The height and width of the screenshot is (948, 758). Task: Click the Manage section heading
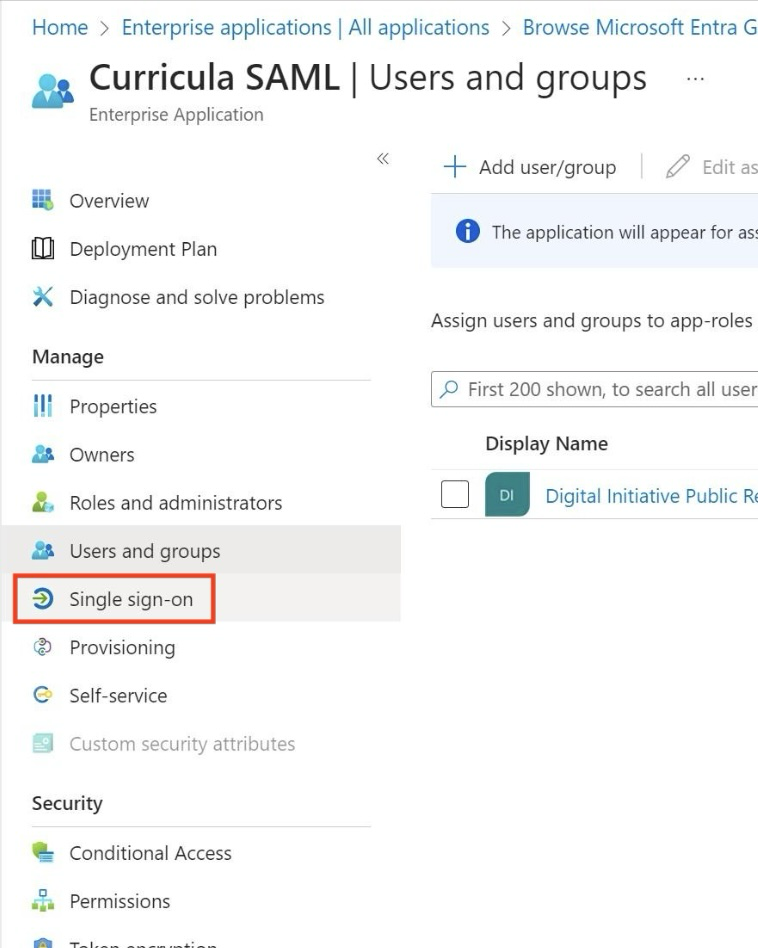[68, 357]
